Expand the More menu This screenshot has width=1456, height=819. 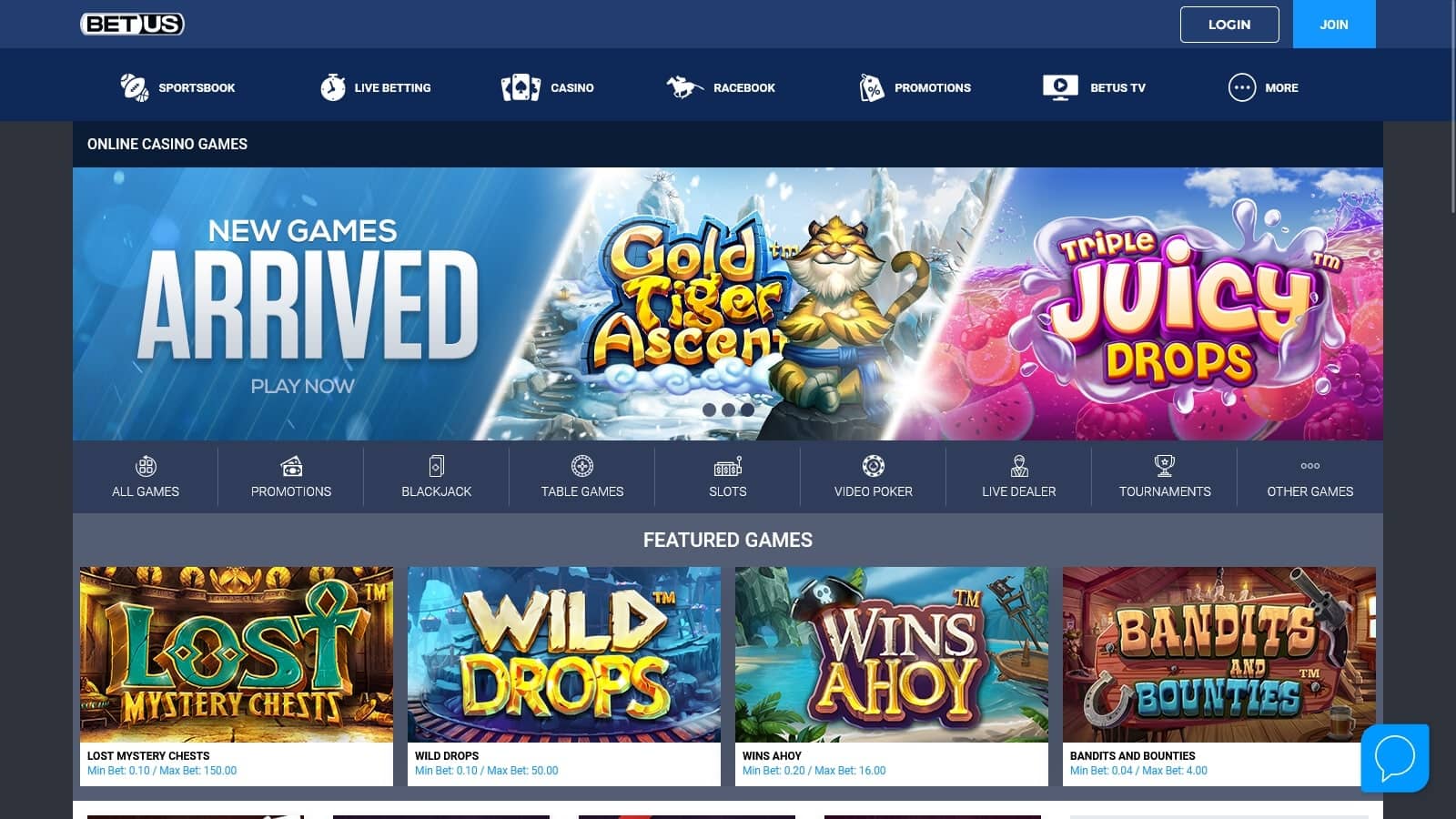click(1263, 87)
